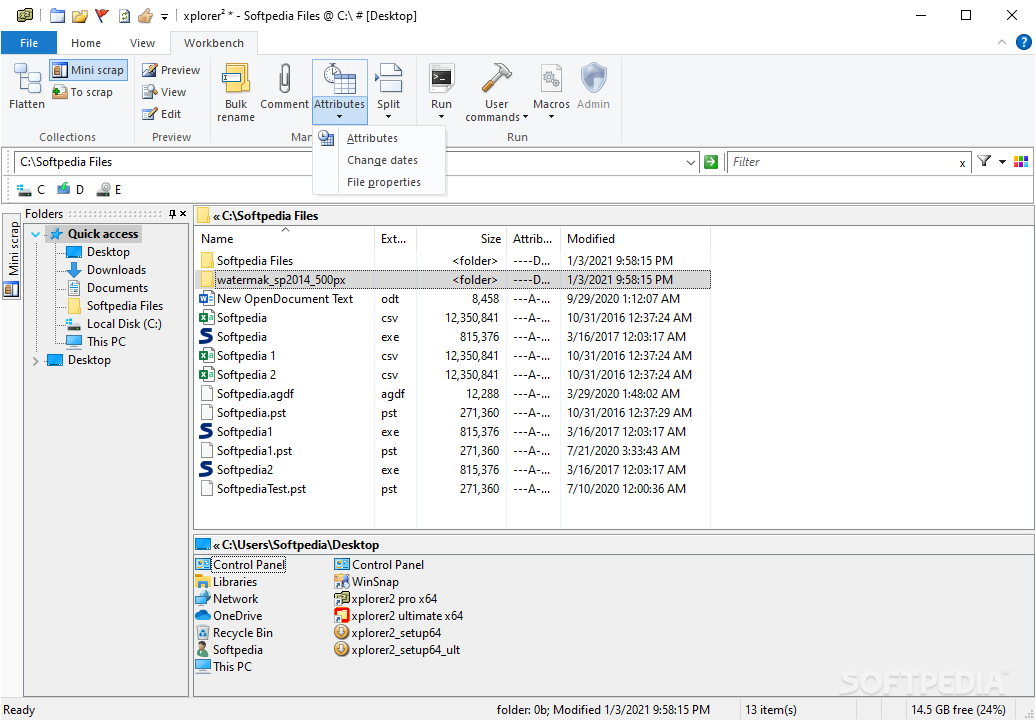Sort by the Modified column header

pyautogui.click(x=636, y=239)
